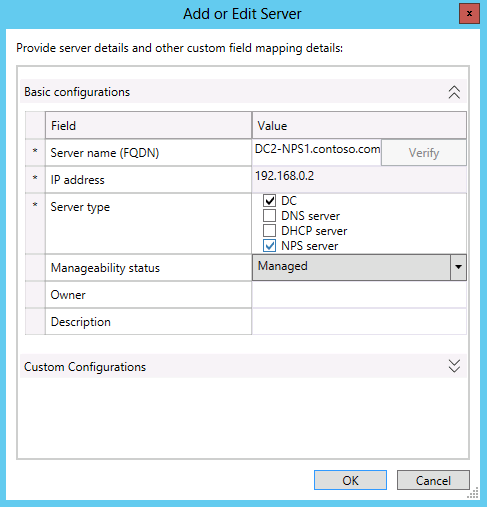This screenshot has width=487, height=507.
Task: Click the Owner value field
Action: pyautogui.click(x=359, y=295)
